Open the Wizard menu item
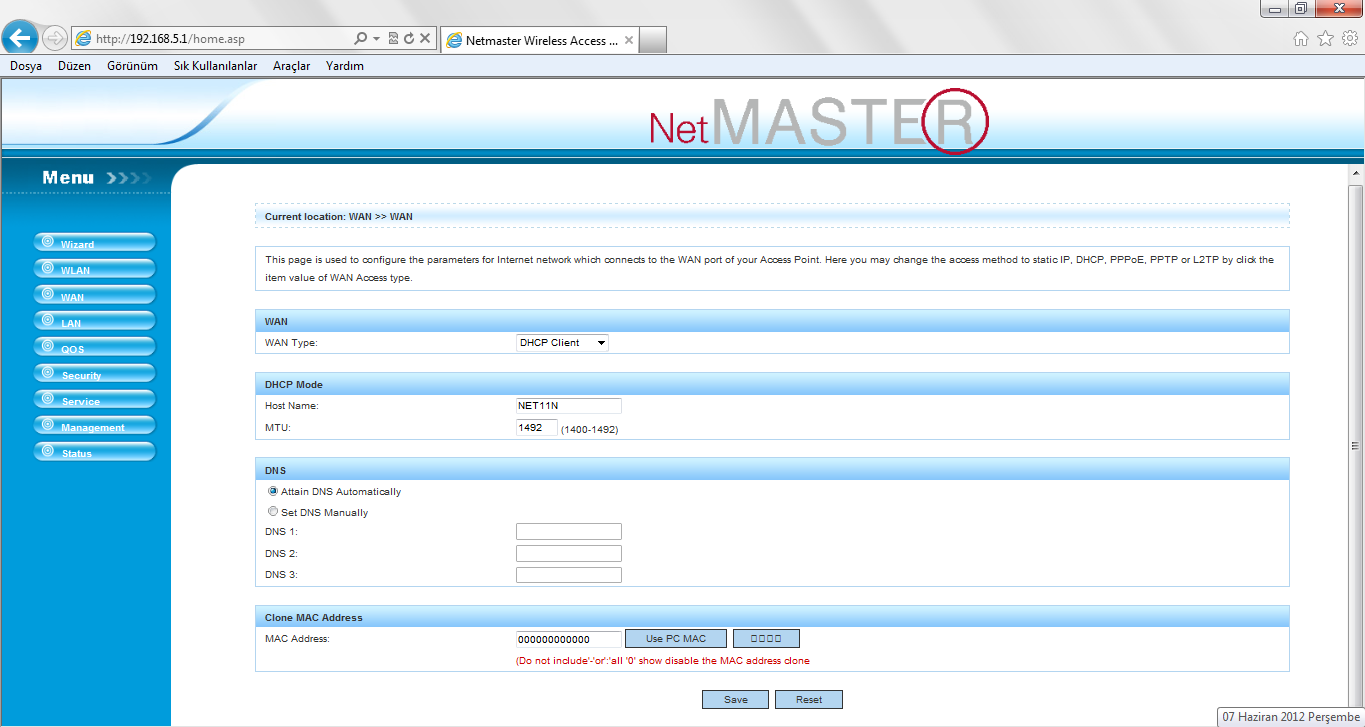Screen dimensions: 1365x727 point(95,243)
